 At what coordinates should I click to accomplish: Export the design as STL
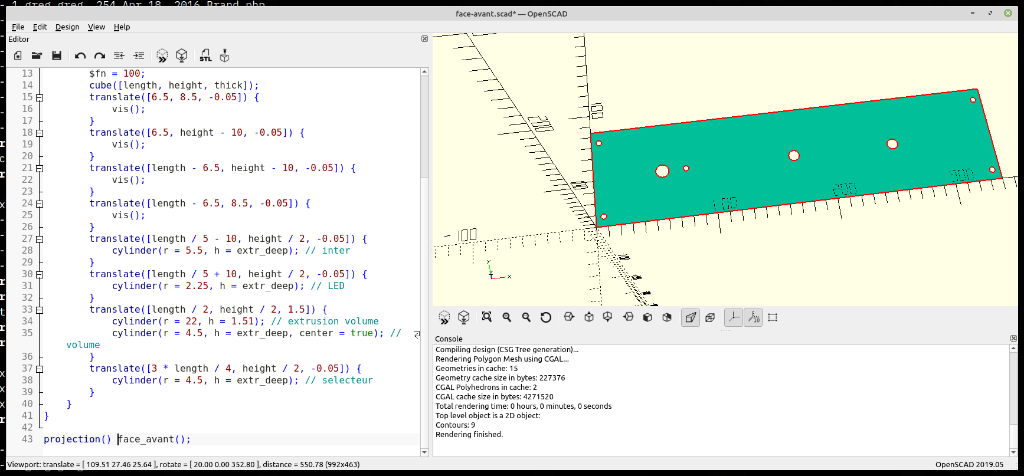(205, 55)
